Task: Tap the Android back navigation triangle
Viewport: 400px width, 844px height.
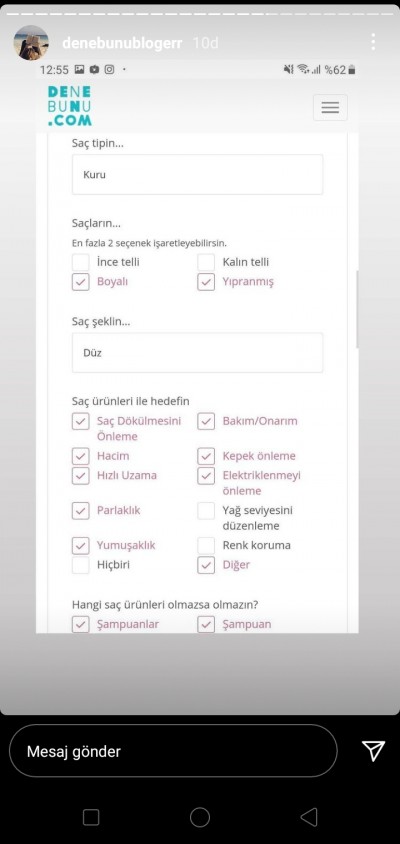Action: click(308, 817)
